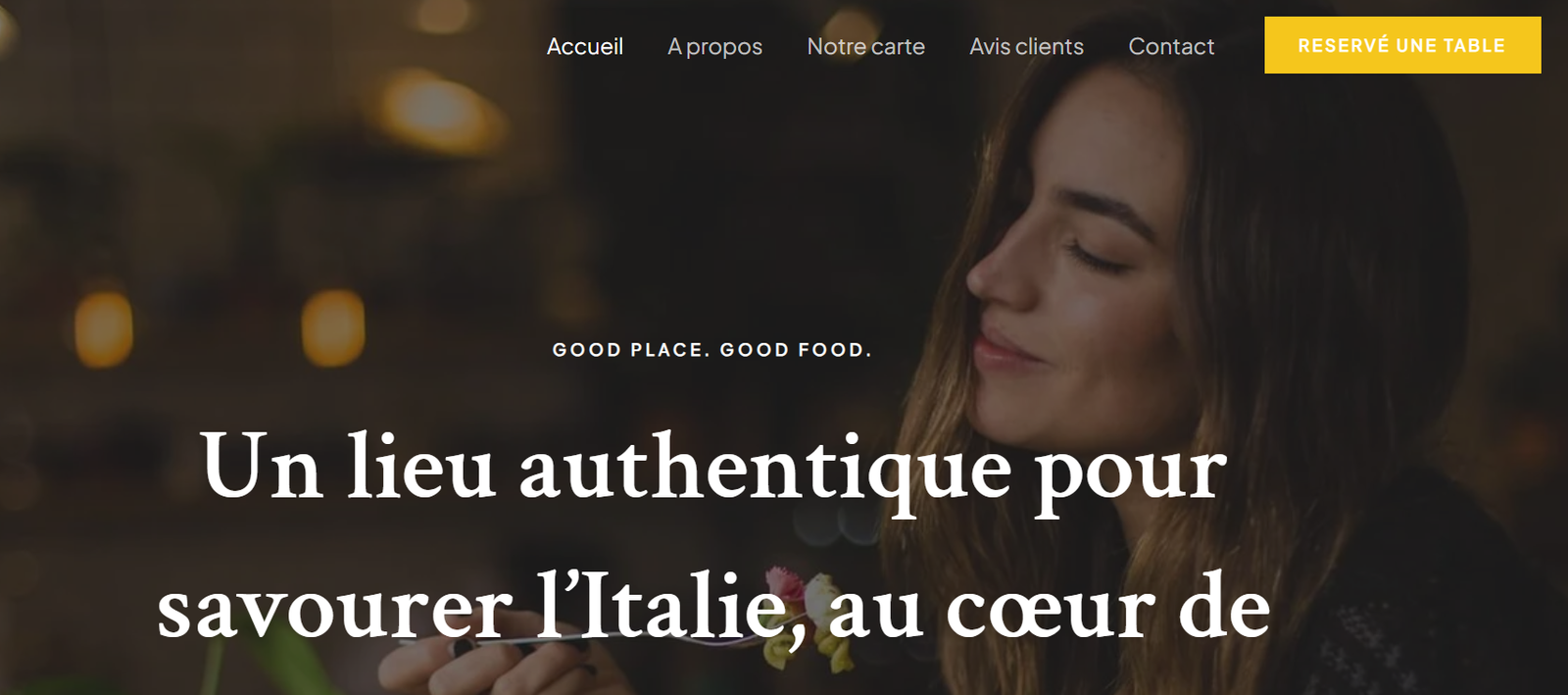
Task: Select Contact in the navigation bar
Action: (1171, 46)
